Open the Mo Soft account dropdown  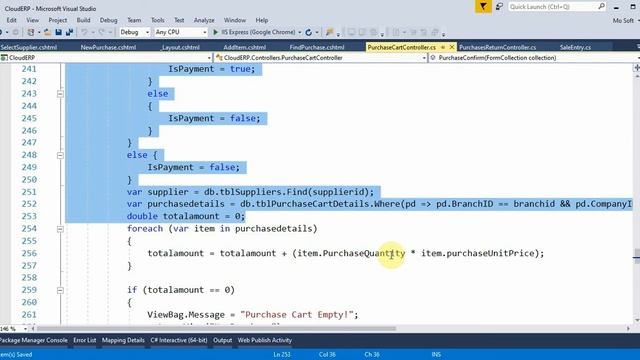coord(626,20)
